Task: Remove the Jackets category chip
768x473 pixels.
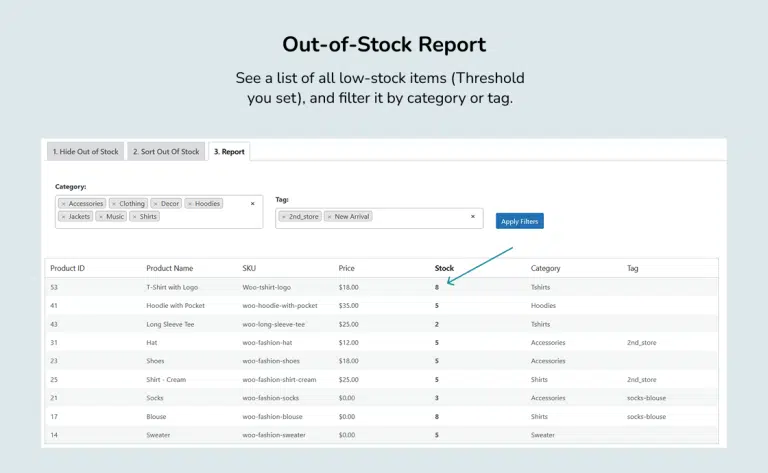Action: (64, 216)
